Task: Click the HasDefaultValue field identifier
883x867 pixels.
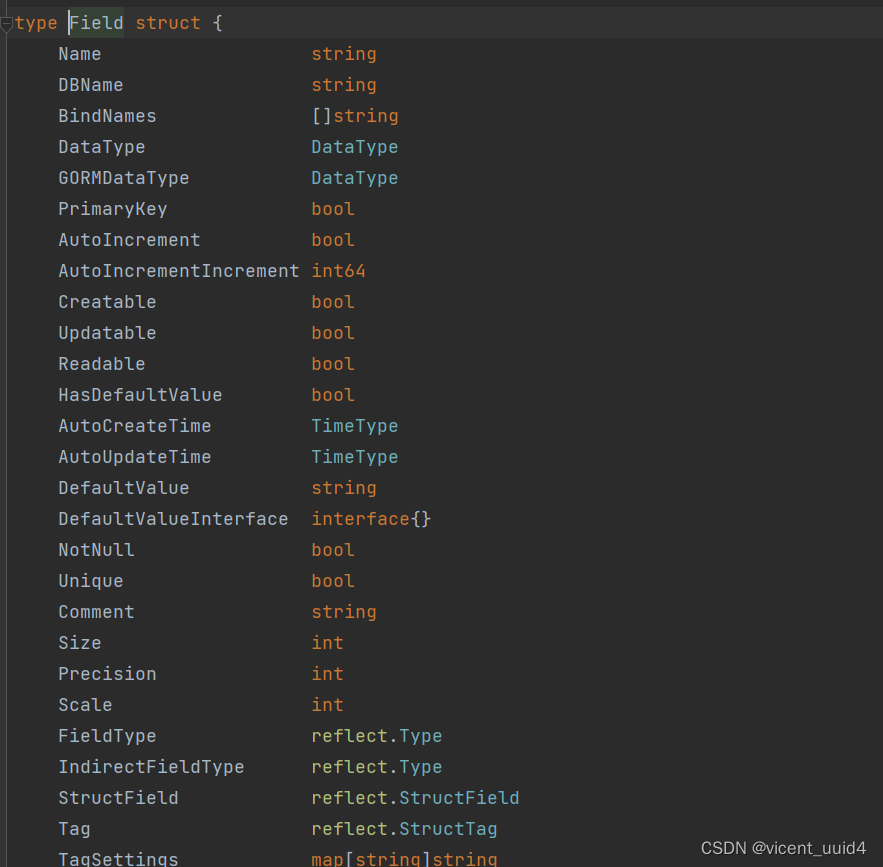Action: pos(140,395)
